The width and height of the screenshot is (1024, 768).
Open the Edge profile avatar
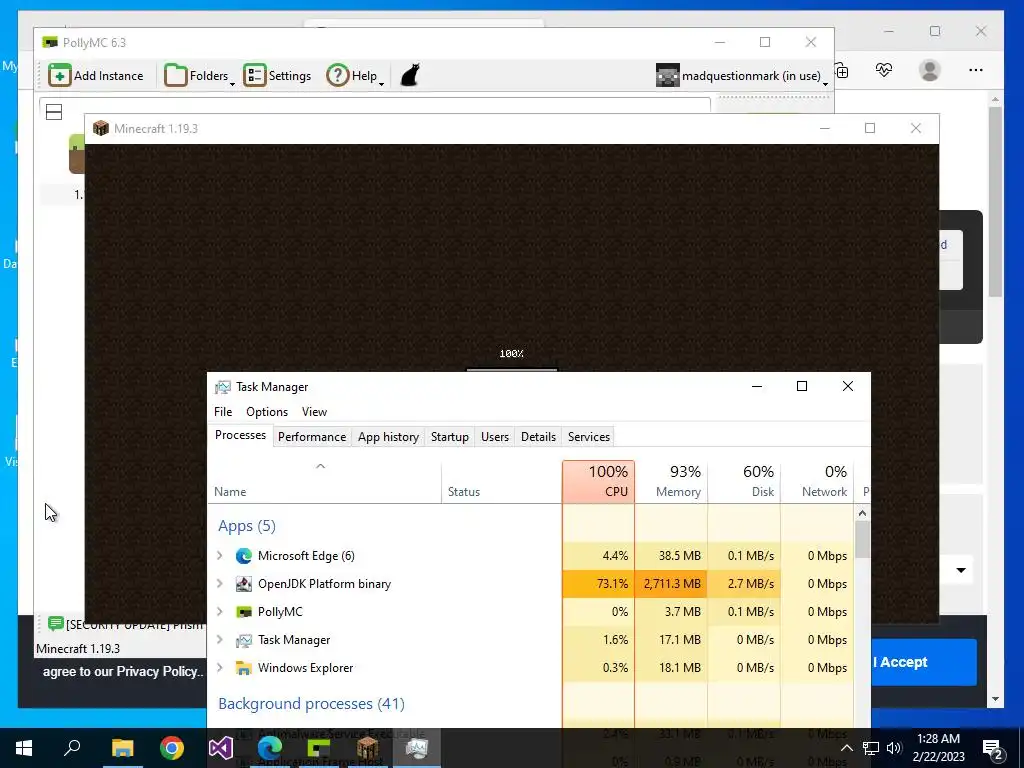929,70
